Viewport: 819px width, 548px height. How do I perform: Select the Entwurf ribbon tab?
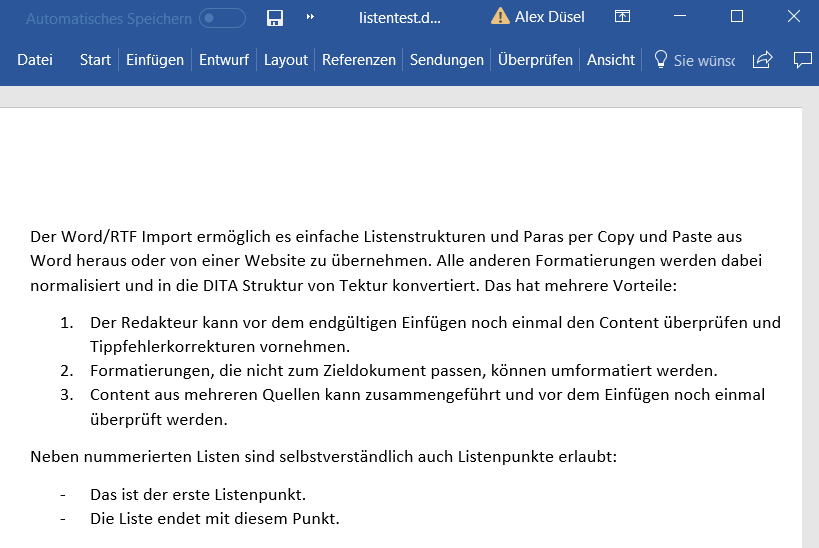[x=224, y=60]
